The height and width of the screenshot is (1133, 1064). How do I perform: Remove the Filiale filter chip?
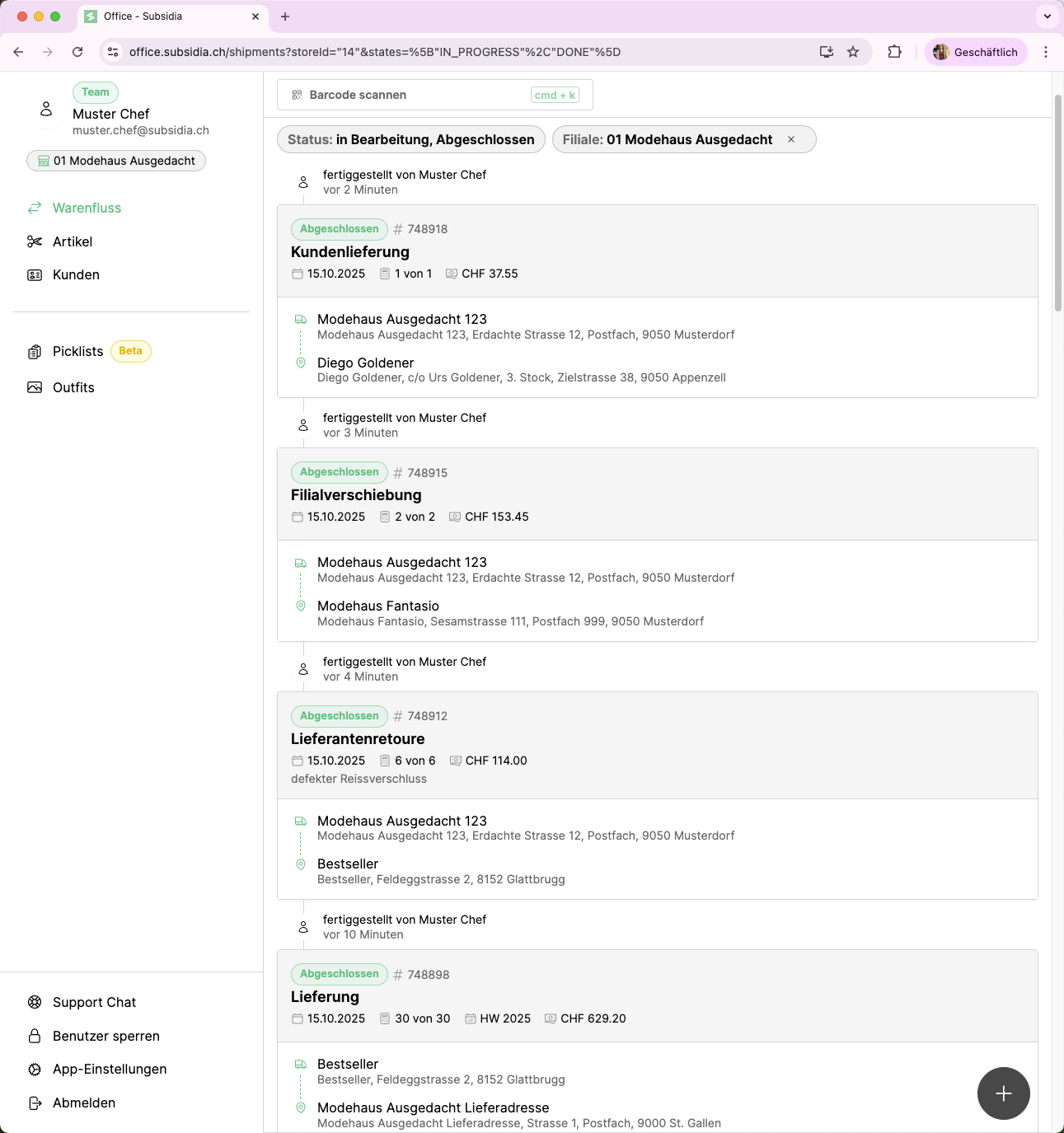coord(791,139)
